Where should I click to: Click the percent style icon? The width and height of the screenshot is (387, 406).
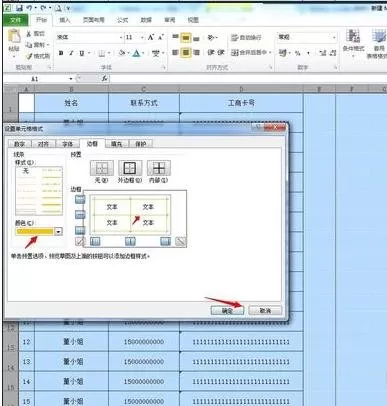(298, 53)
